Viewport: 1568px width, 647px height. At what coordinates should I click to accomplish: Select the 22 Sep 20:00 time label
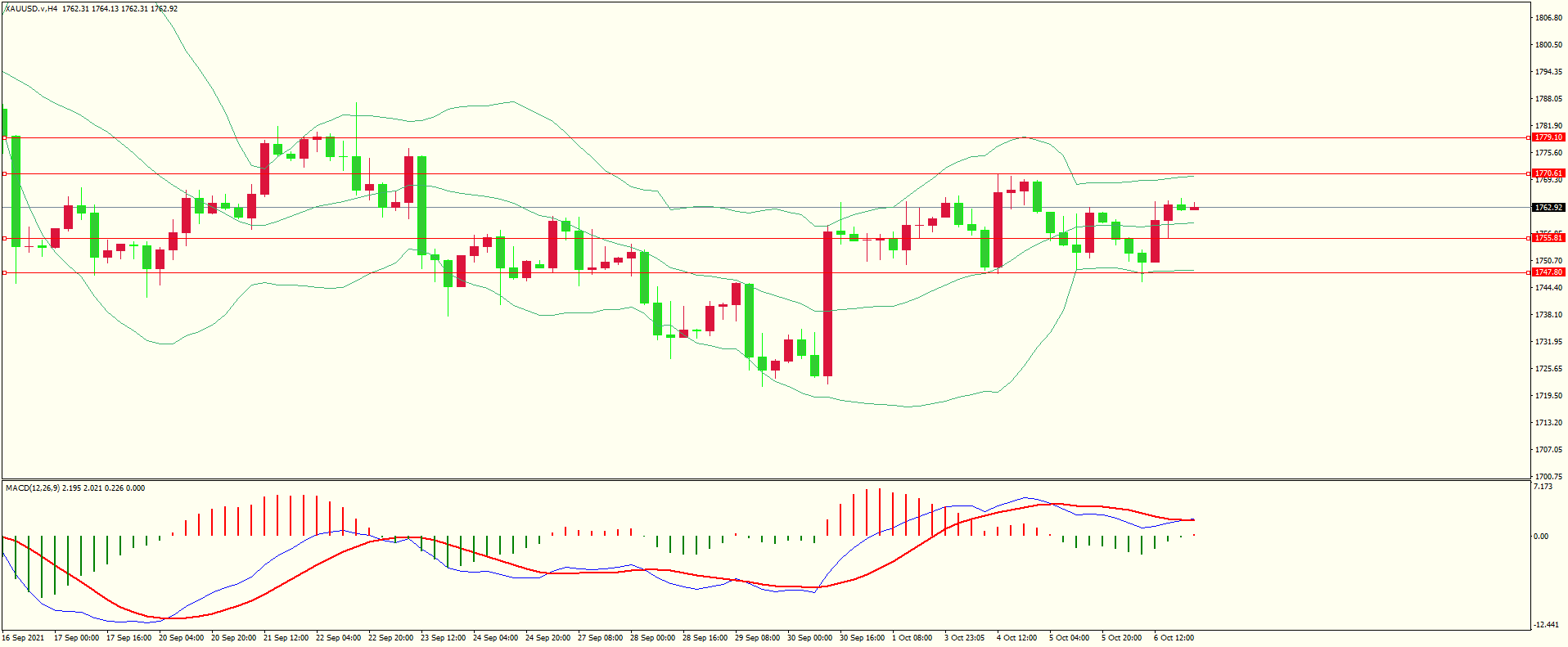[391, 638]
